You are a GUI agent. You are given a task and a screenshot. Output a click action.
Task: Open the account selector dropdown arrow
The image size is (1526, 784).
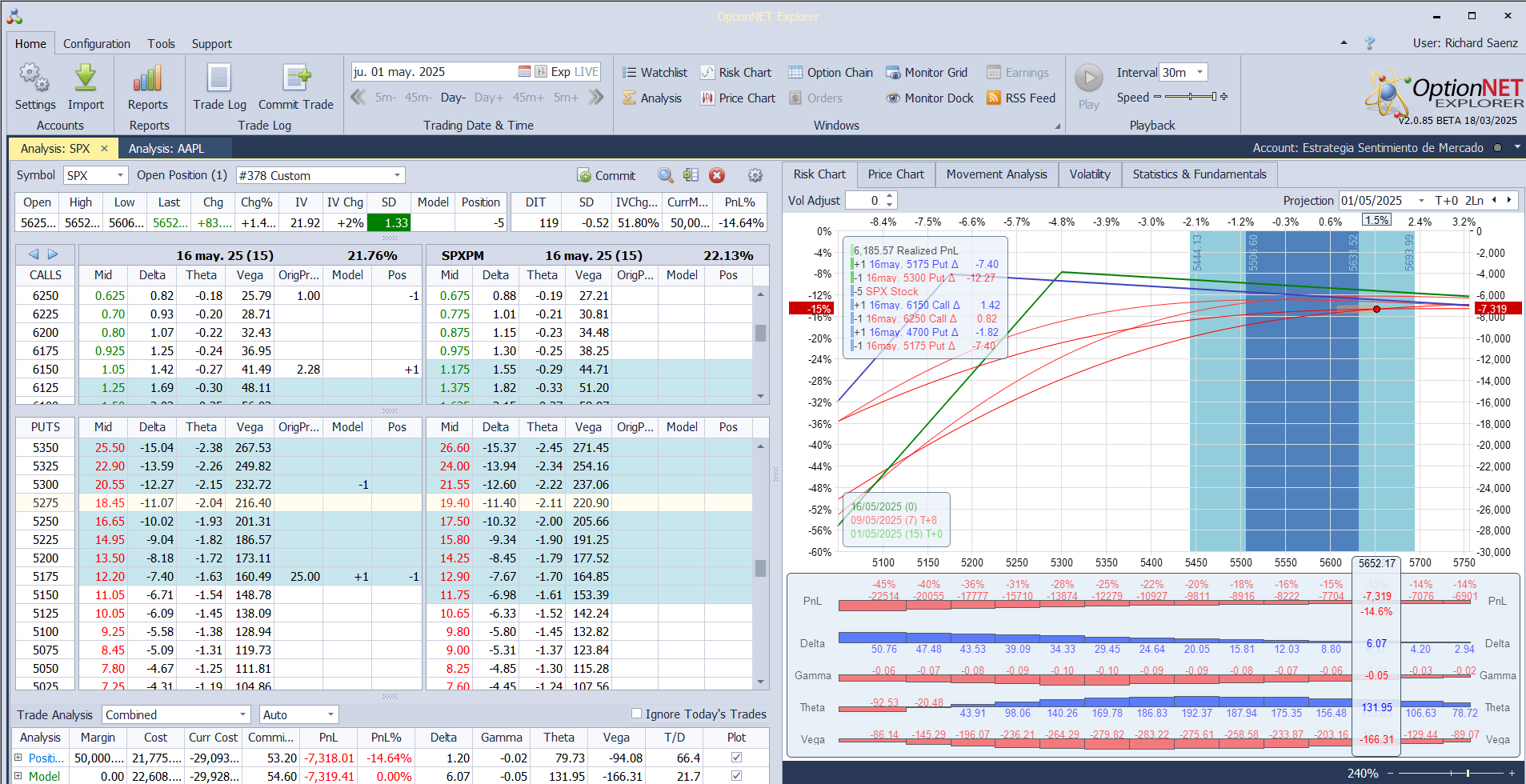(x=1517, y=147)
